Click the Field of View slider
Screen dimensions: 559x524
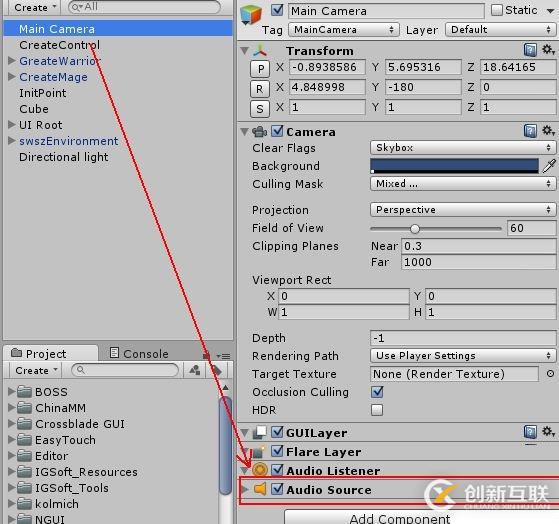pos(436,228)
